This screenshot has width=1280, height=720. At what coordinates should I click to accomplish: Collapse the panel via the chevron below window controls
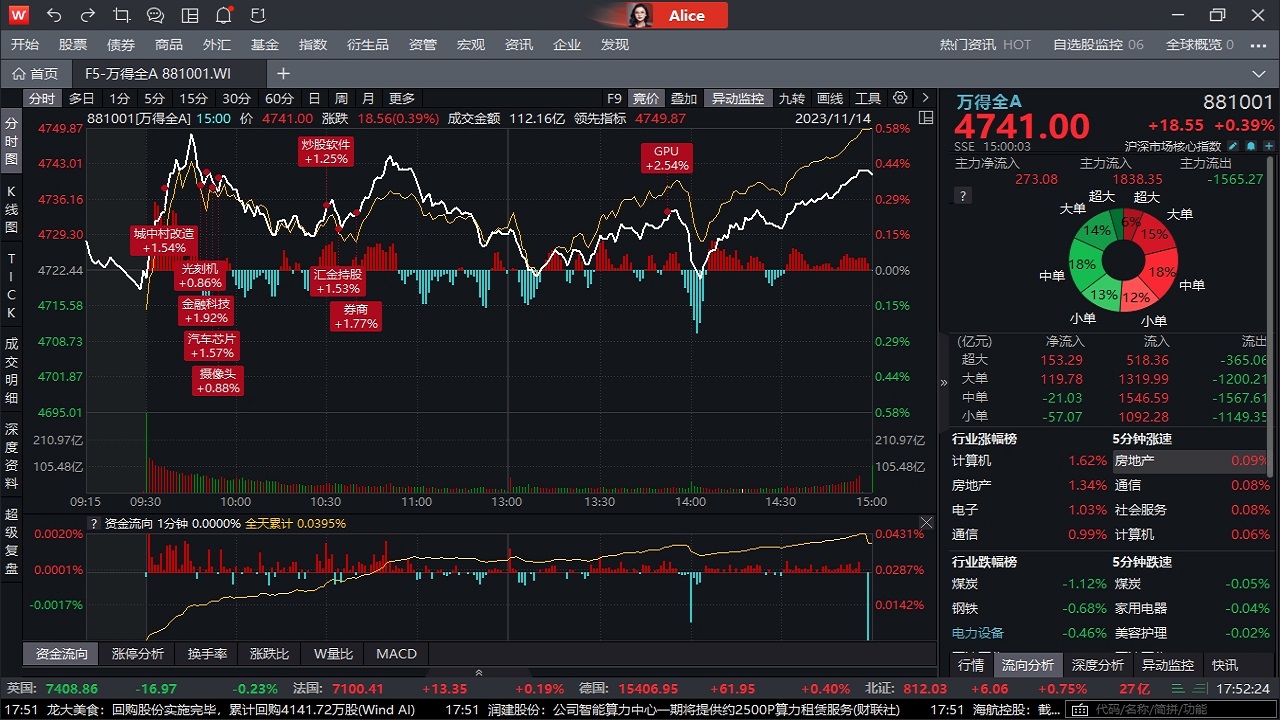pyautogui.click(x=1259, y=73)
